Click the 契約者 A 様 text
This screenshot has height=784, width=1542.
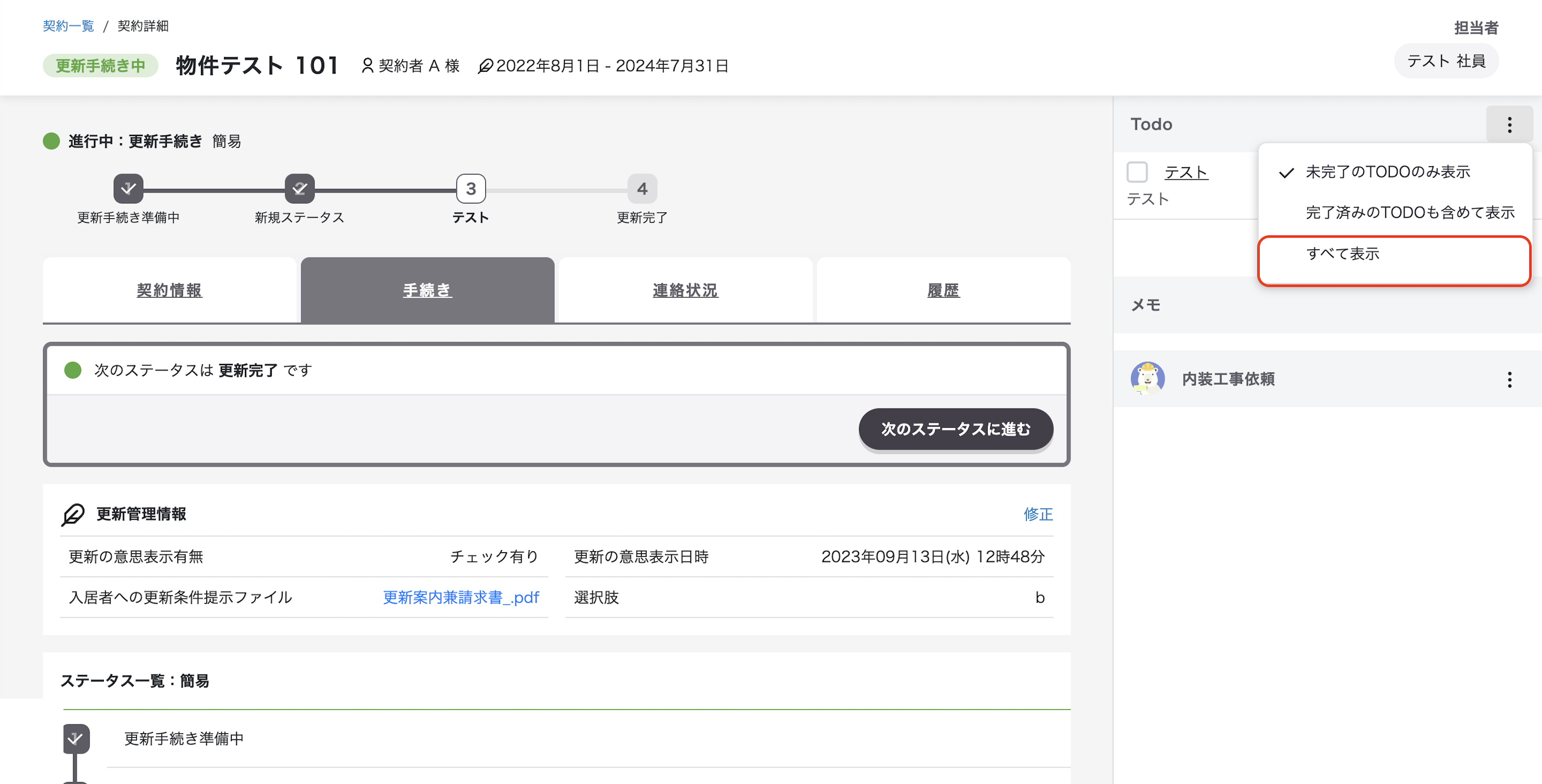(419, 66)
